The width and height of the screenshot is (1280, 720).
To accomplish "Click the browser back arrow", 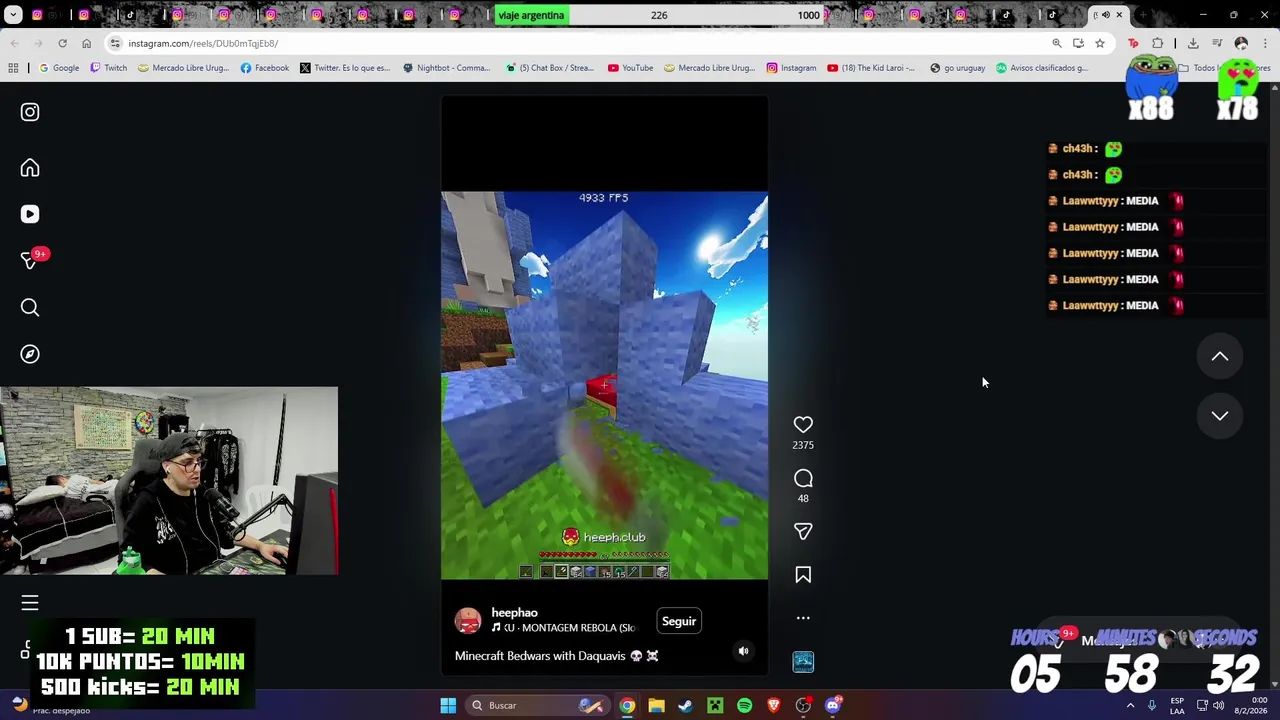I will pyautogui.click(x=15, y=43).
